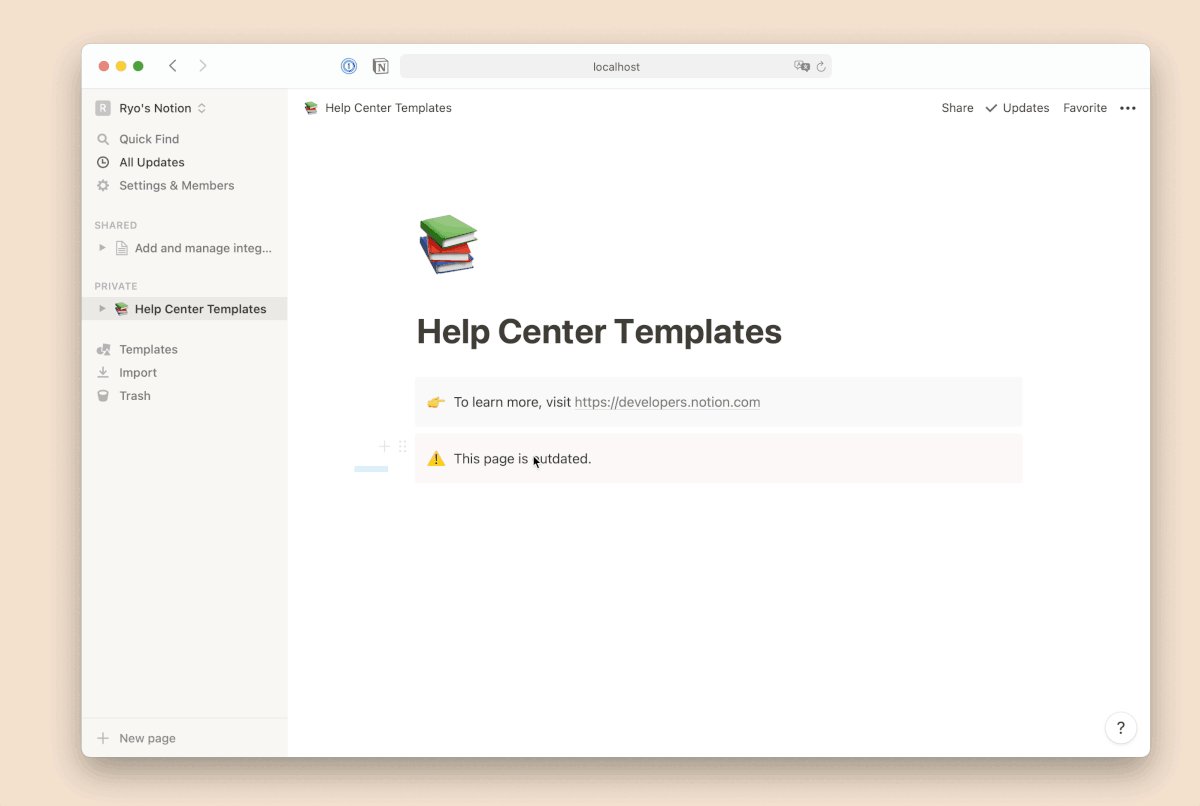Image resolution: width=1200 pixels, height=806 pixels.
Task: Click 'To learn more, visit' callout text
Action: pos(512,402)
